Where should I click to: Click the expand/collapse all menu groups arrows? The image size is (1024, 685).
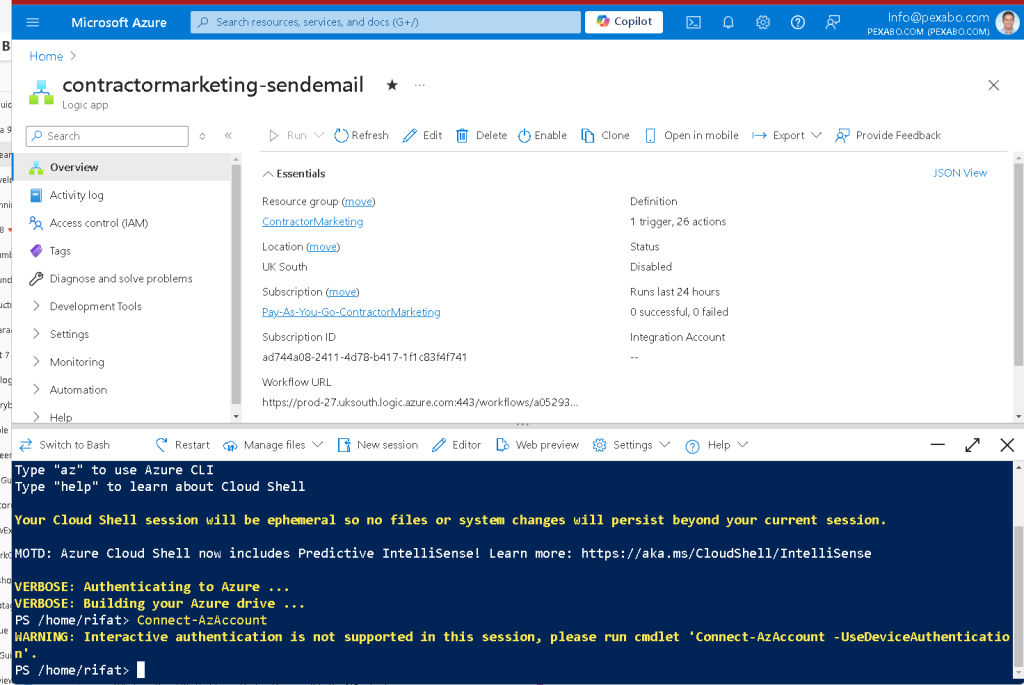pos(202,136)
